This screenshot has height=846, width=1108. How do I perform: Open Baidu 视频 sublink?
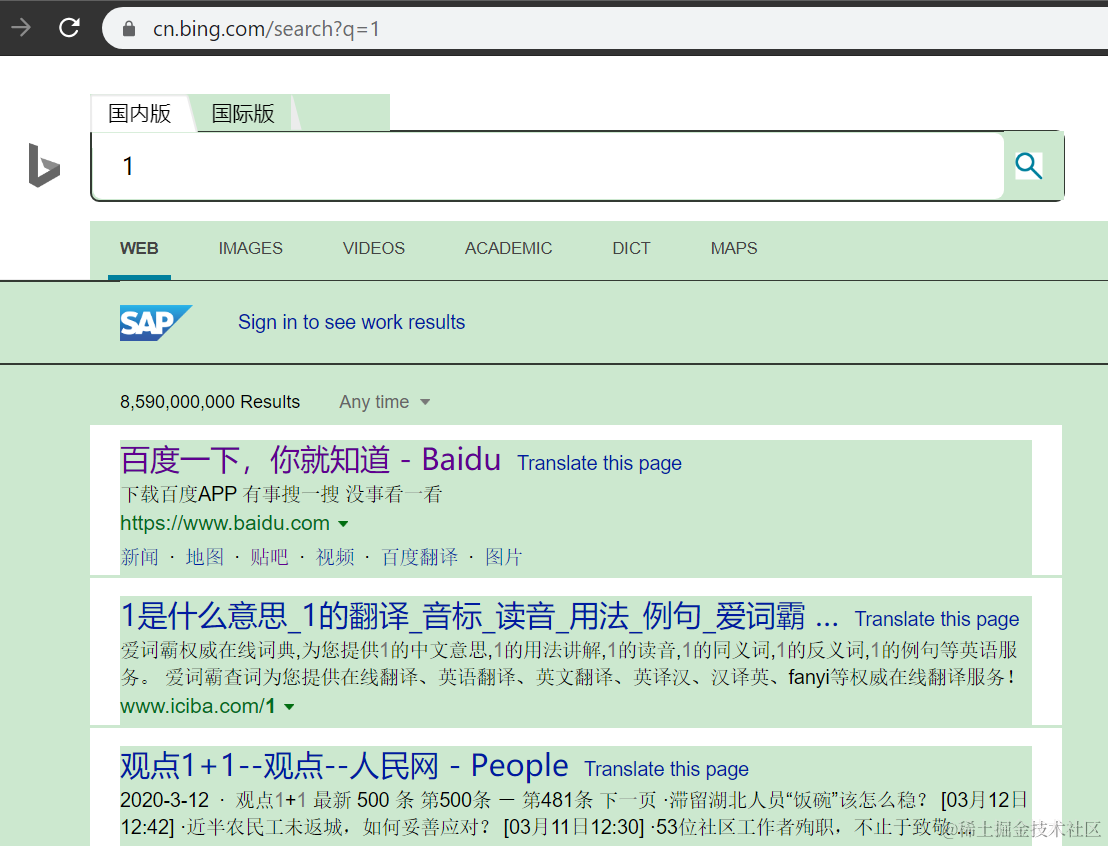335,557
